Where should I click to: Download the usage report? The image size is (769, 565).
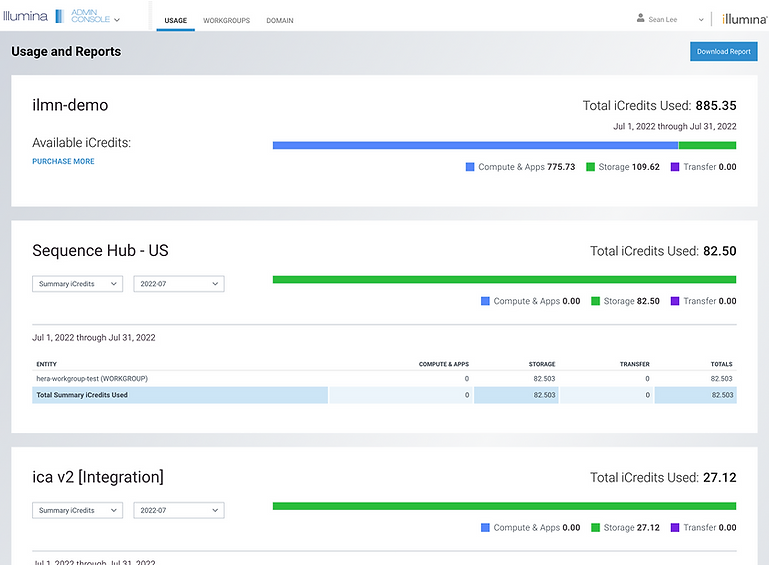click(x=723, y=51)
